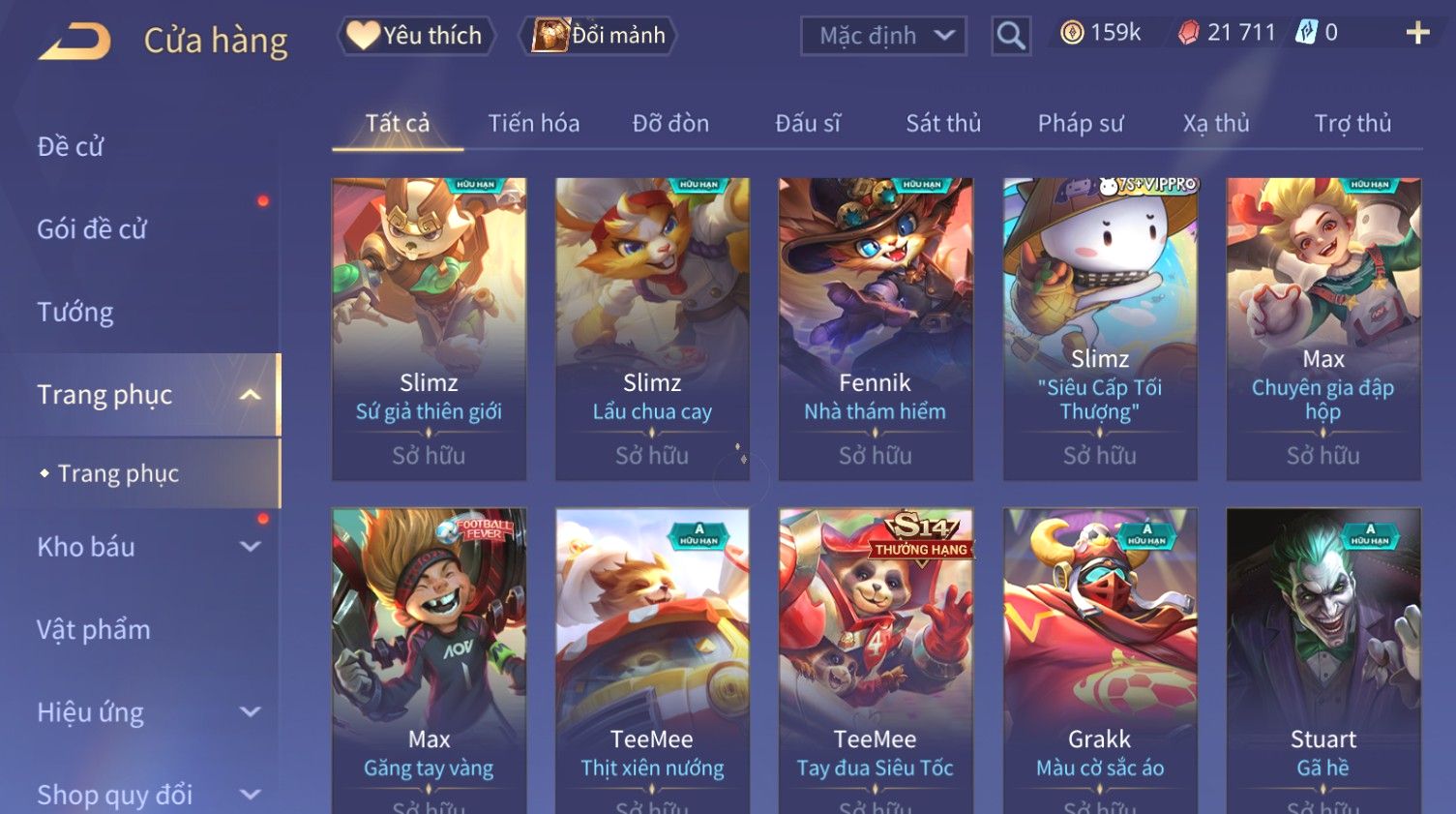Viewport: 1456px width, 814px height.
Task: Tap the red gem currency icon
Action: pyautogui.click(x=1188, y=33)
